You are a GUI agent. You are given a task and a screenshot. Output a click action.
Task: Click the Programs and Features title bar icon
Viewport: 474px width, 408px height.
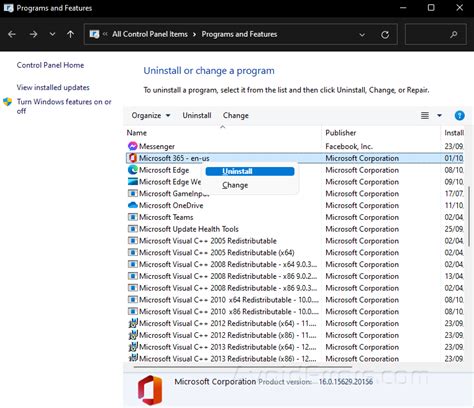point(8,8)
